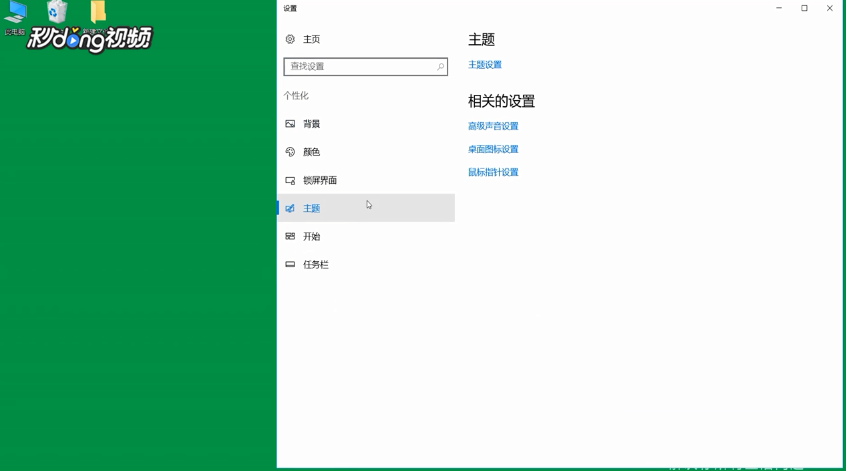The width and height of the screenshot is (846, 471).
Task: Open the 任务栏 settings section
Action: pyautogui.click(x=366, y=264)
